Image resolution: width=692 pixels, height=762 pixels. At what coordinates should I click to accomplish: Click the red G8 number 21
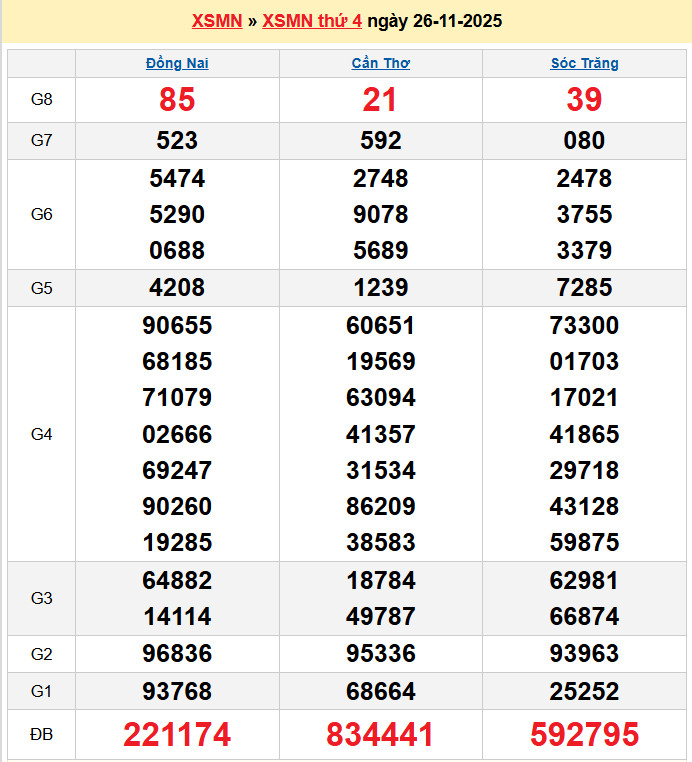point(380,100)
